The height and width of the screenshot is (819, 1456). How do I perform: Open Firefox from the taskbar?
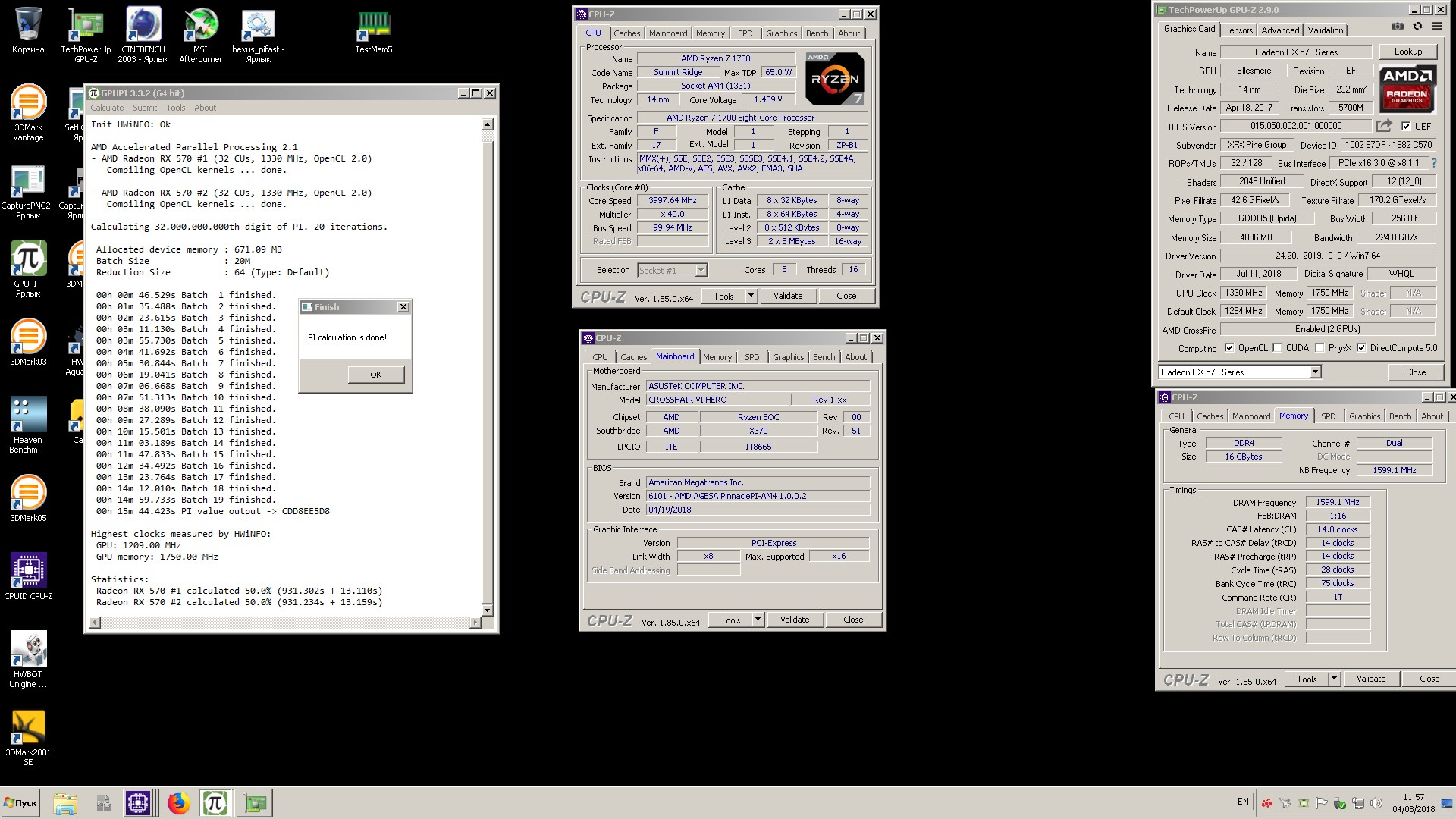(178, 802)
